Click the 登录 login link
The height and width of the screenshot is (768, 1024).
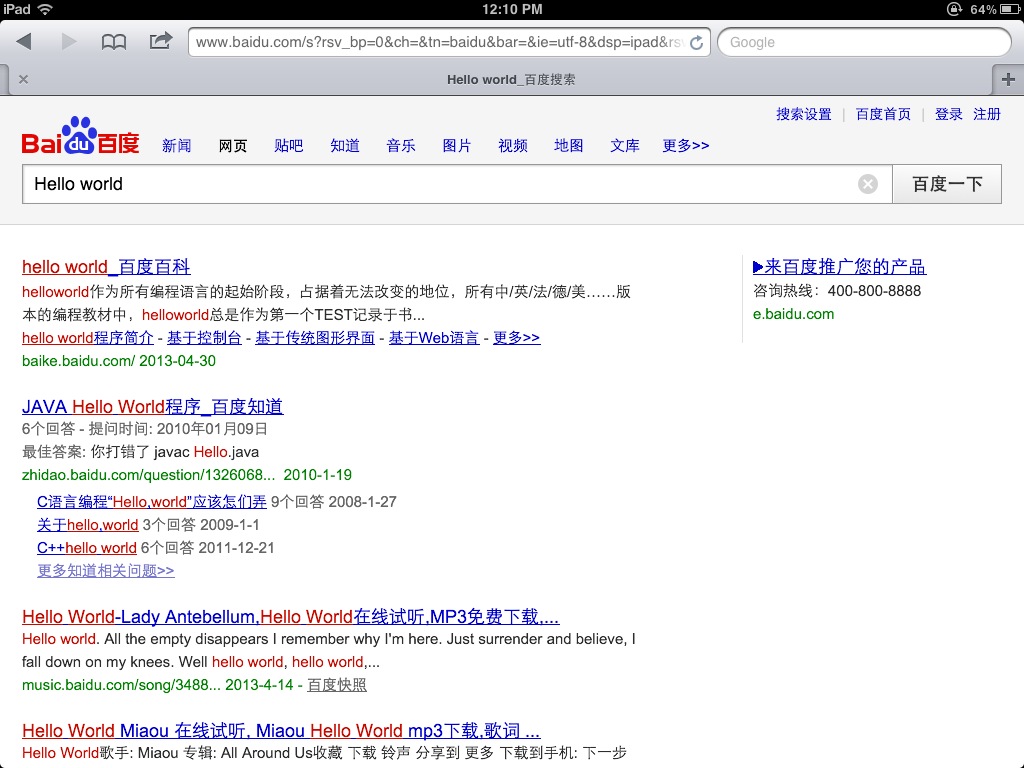pos(948,114)
